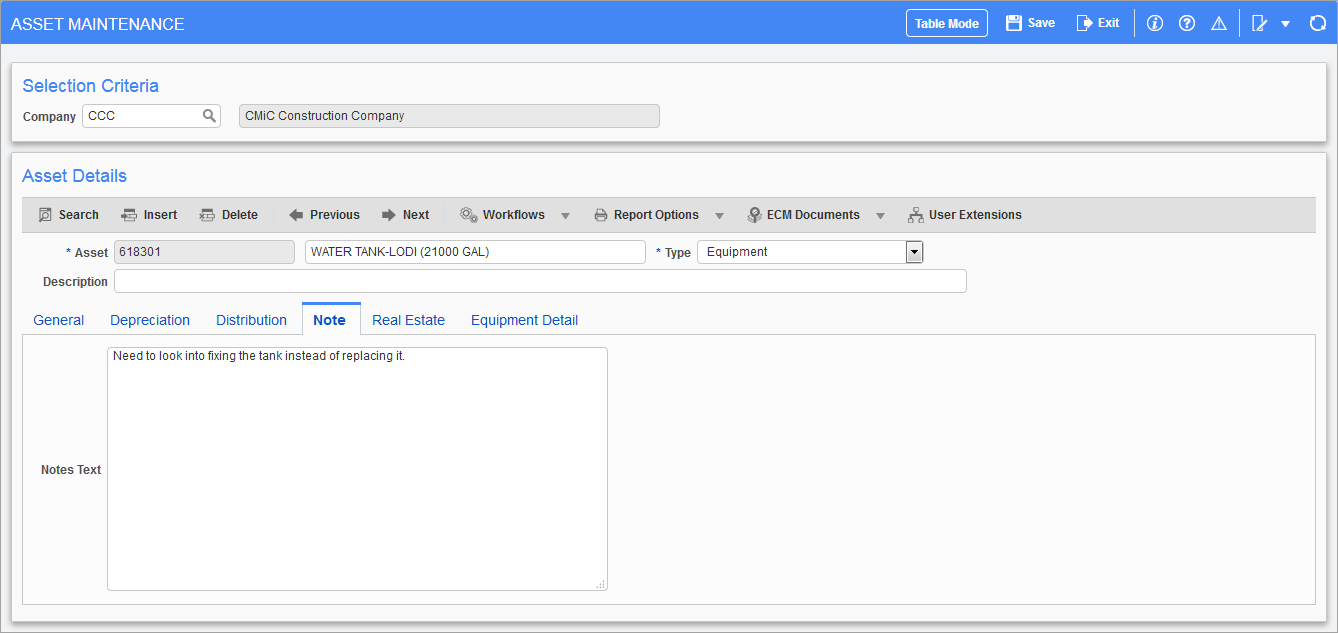This screenshot has width=1338, height=633.
Task: Expand the Workflows dropdown arrow
Action: (x=565, y=216)
